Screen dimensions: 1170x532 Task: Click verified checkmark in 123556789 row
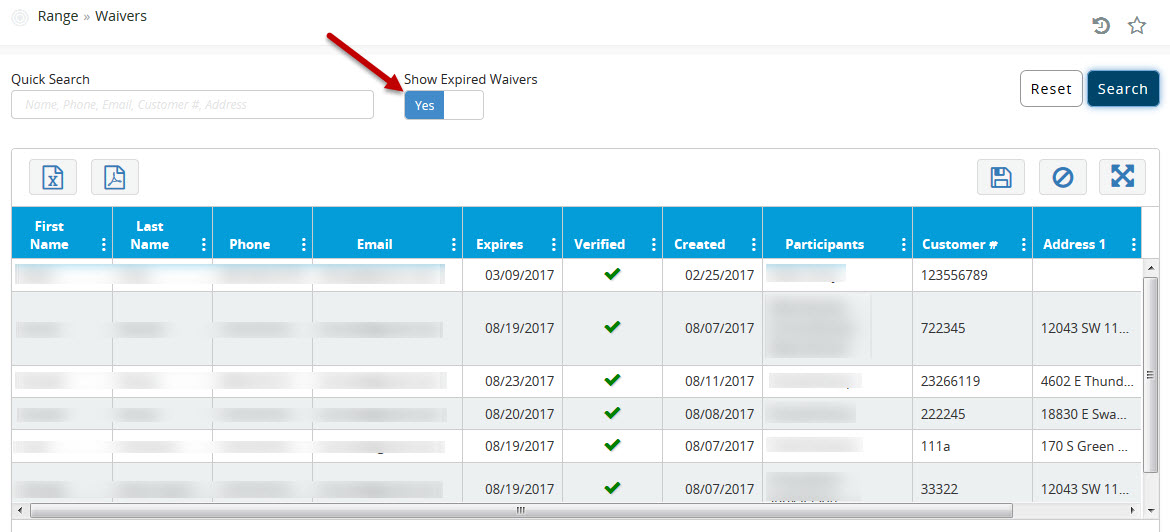(x=613, y=275)
